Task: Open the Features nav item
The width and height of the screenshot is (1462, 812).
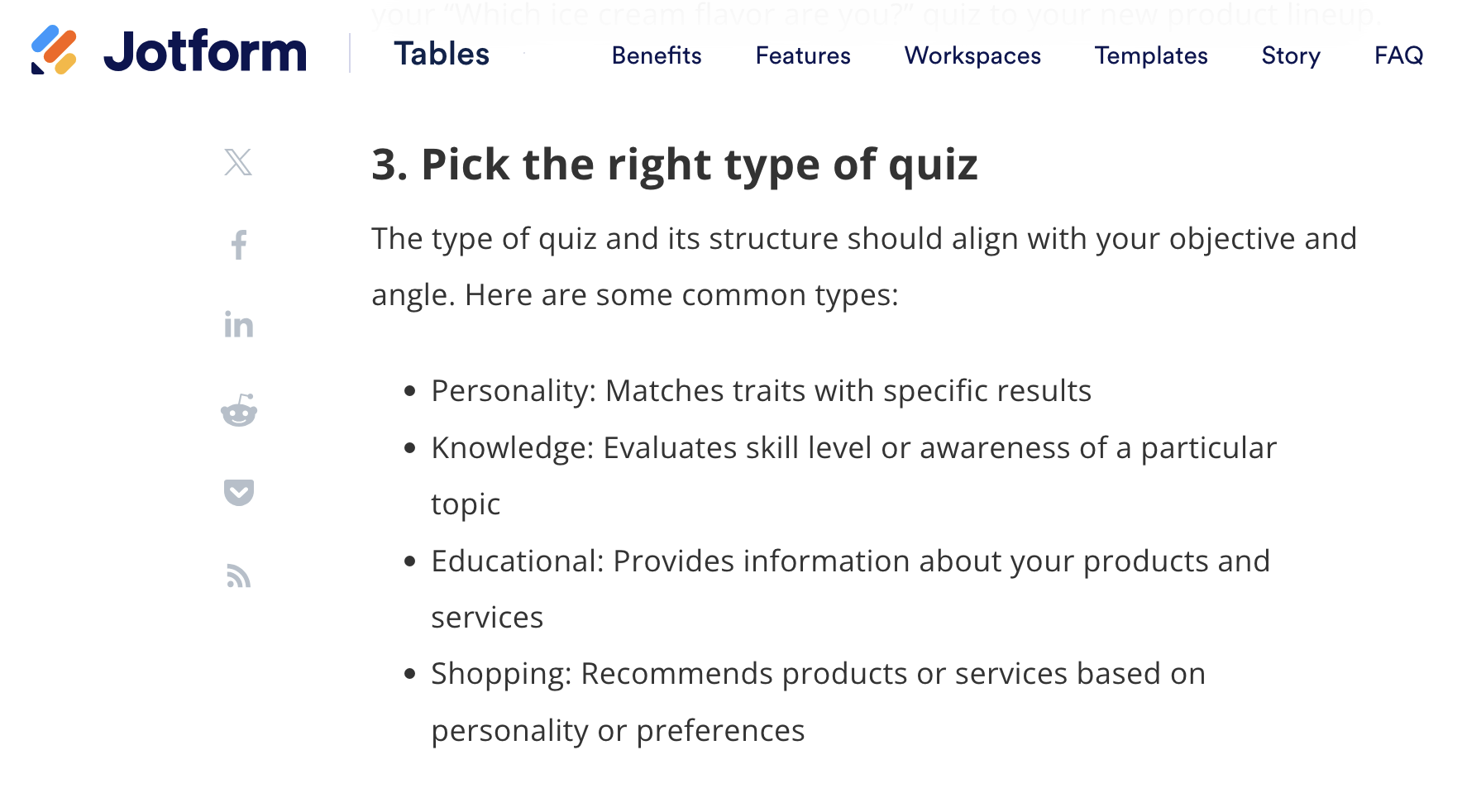Action: click(x=803, y=55)
